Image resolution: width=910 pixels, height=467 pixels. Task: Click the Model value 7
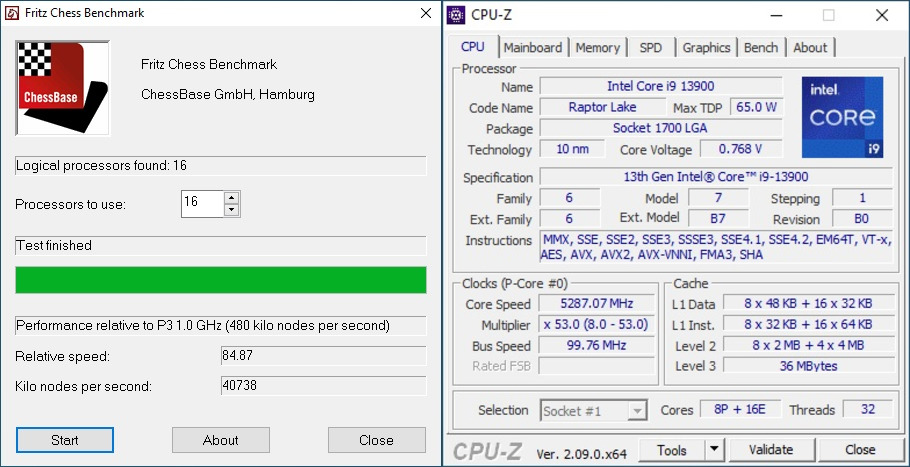718,198
